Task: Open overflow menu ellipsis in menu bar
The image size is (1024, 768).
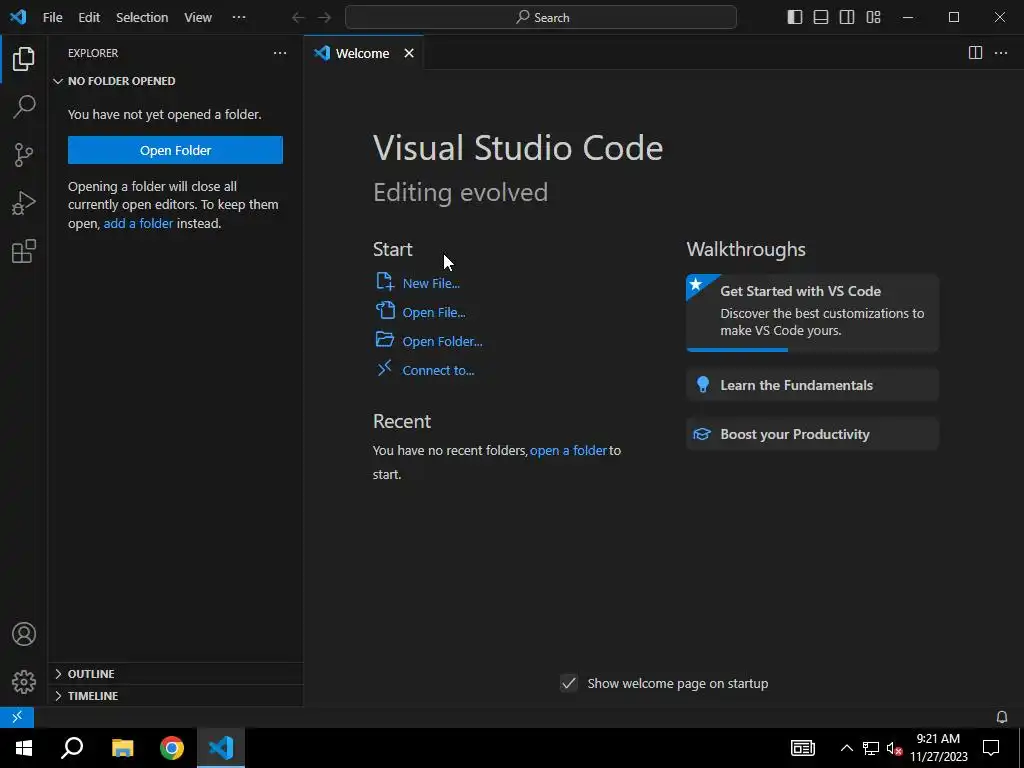Action: tap(239, 18)
